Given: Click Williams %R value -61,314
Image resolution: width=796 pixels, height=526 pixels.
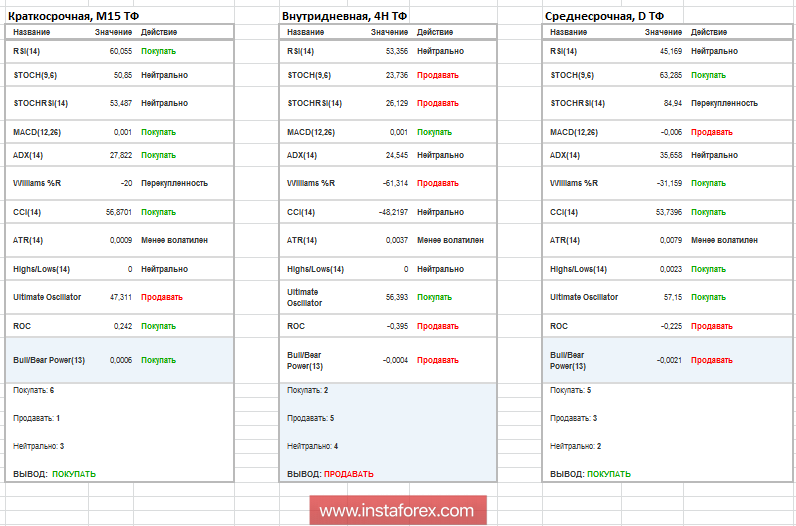Looking at the screenshot, I should coord(395,183).
